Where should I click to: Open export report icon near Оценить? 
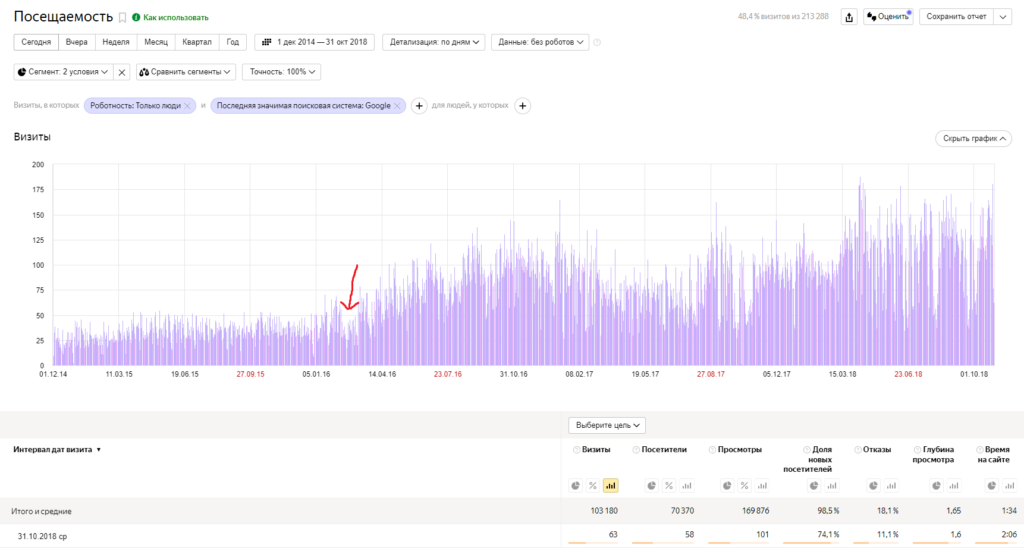pyautogui.click(x=849, y=17)
